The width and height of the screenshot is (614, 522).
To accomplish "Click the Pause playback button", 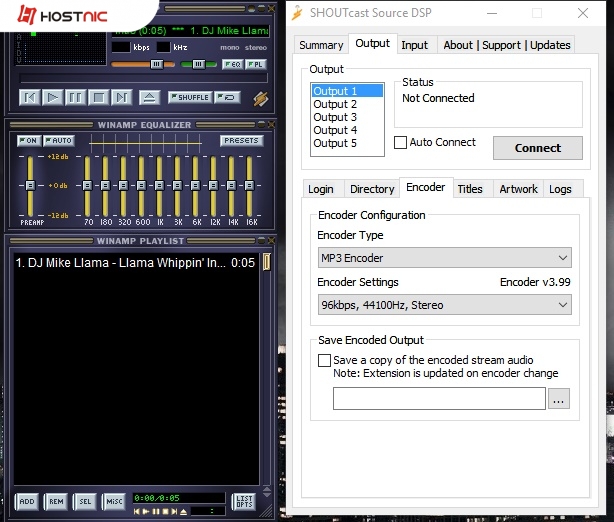I will pos(76,97).
